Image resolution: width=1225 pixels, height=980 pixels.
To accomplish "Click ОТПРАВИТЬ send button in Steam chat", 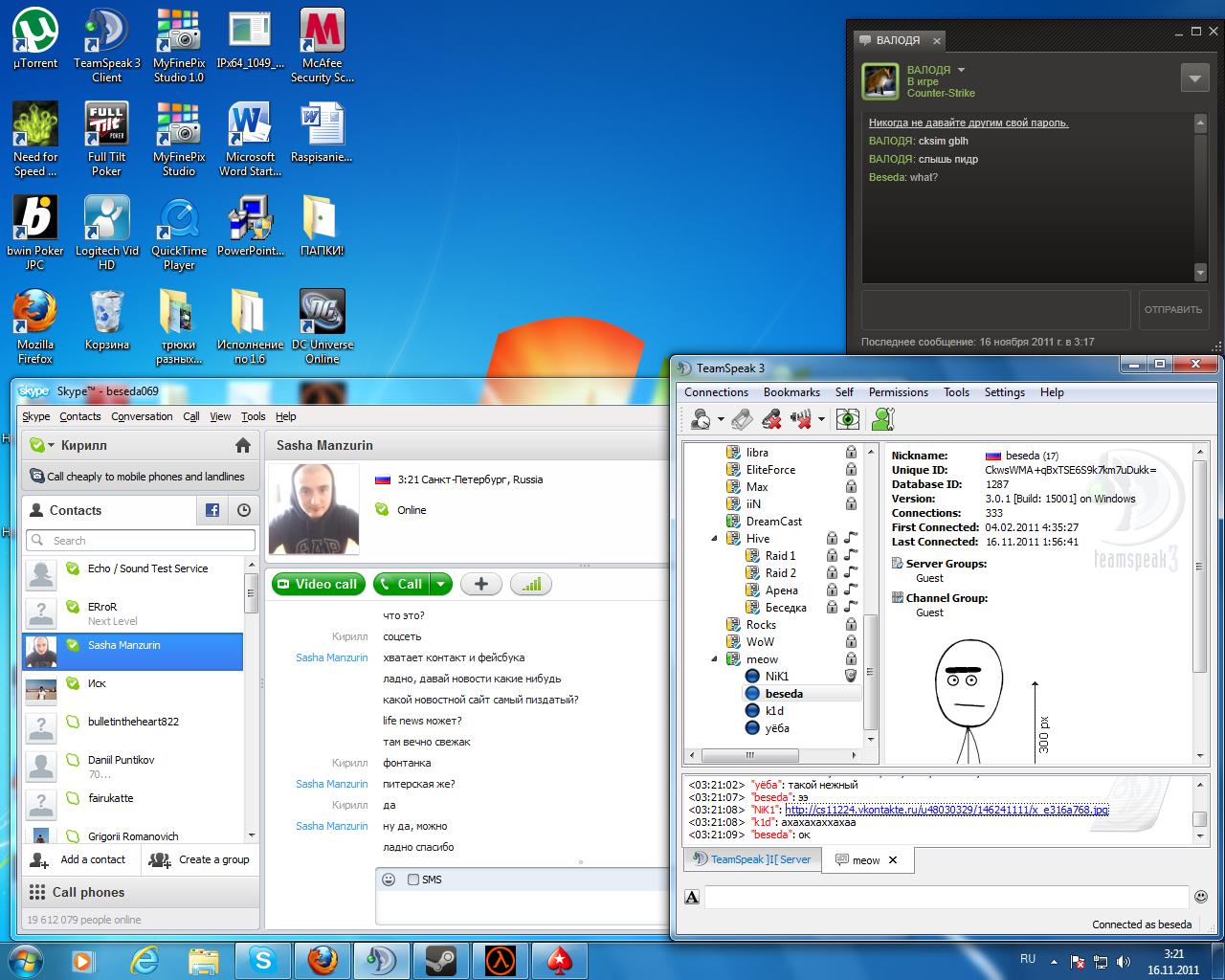I will (1172, 309).
